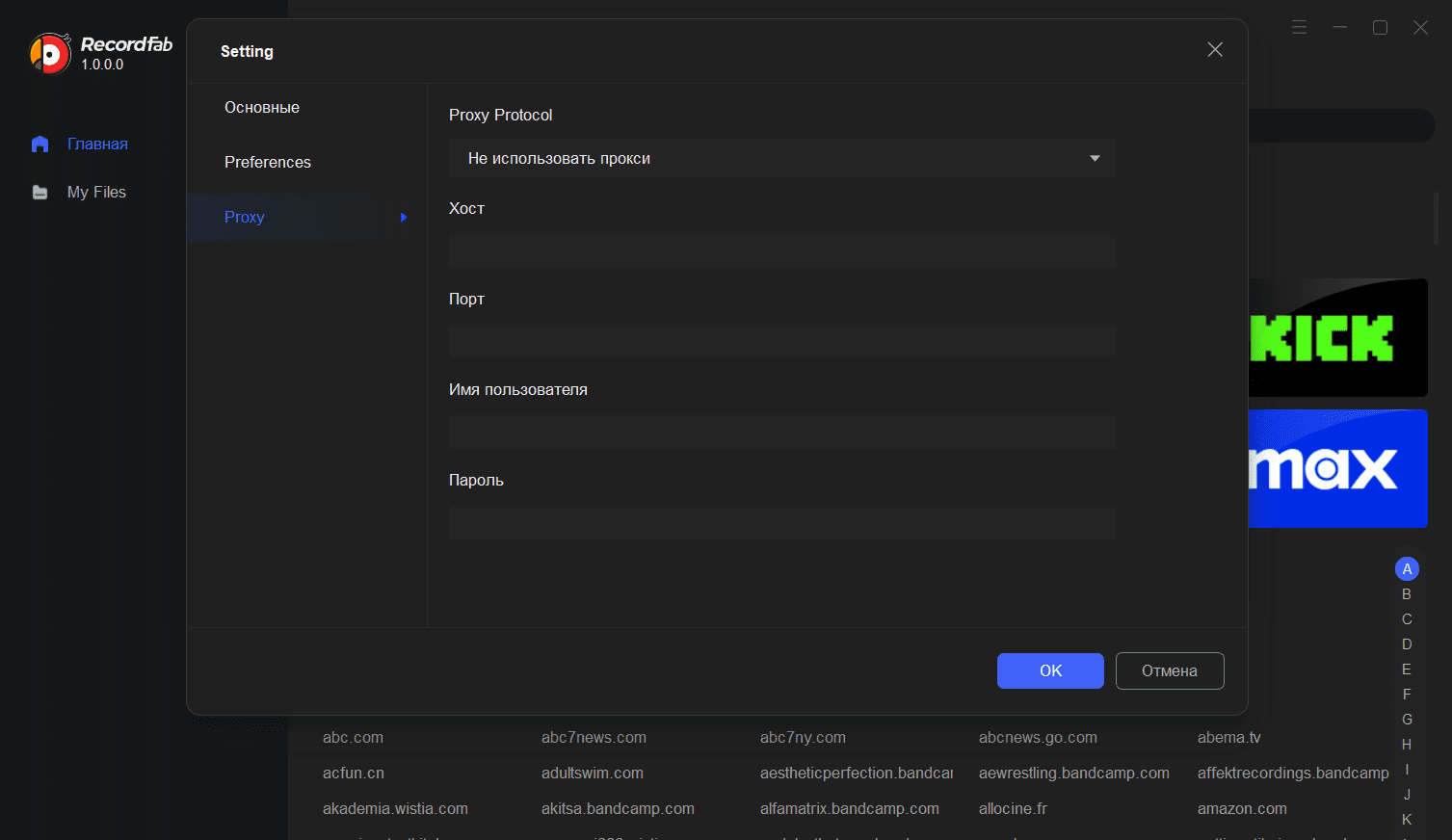Expand the Proxy Protocol dropdown
Image resolution: width=1452 pixels, height=840 pixels.
(781, 159)
